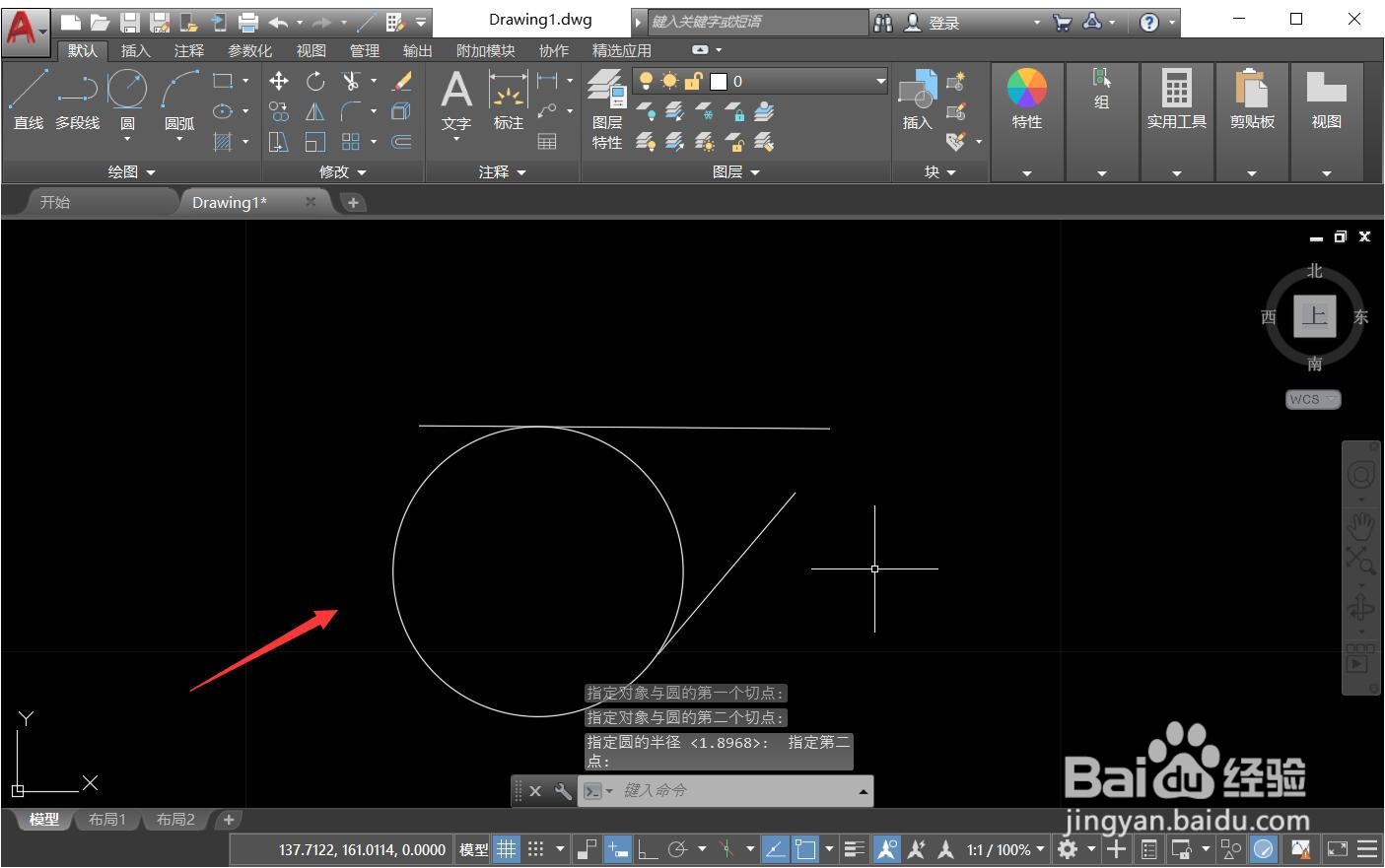Click the search keyword input box
Viewport: 1385px width, 868px height.
click(757, 22)
